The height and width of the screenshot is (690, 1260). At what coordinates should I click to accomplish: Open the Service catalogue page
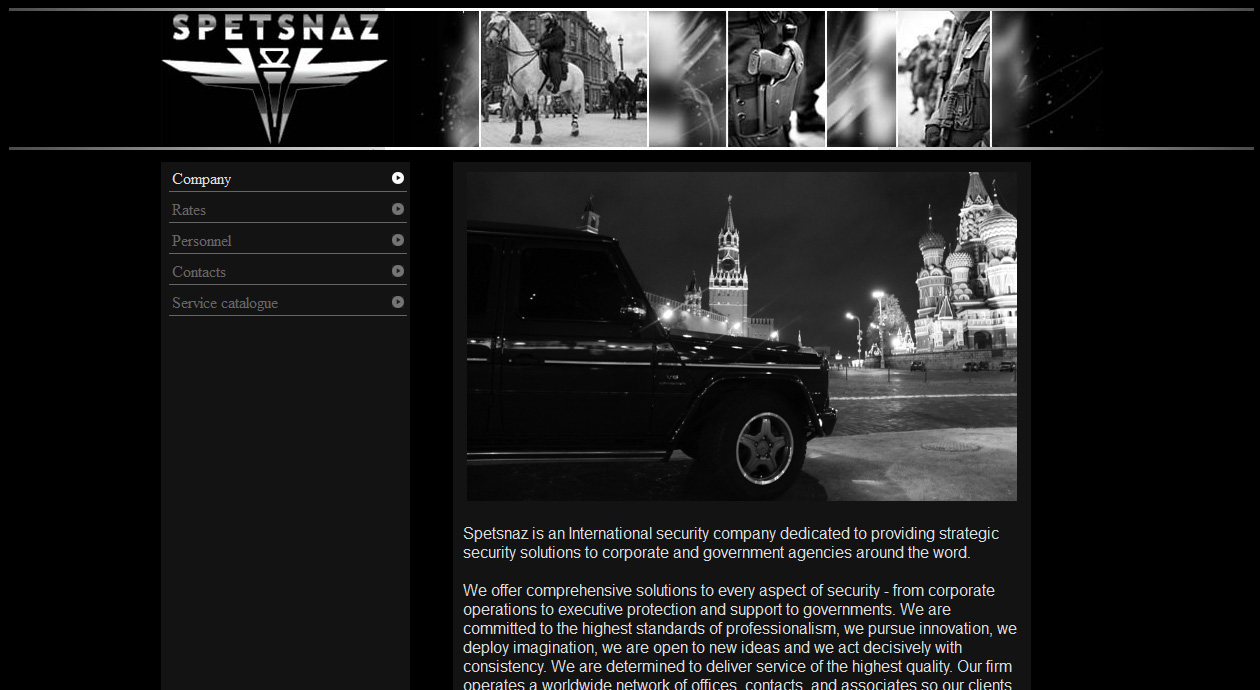tap(224, 302)
